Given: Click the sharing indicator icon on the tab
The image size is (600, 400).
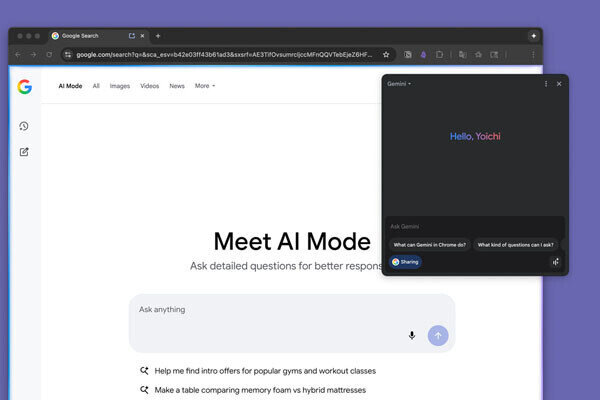Looking at the screenshot, I should tap(132, 36).
